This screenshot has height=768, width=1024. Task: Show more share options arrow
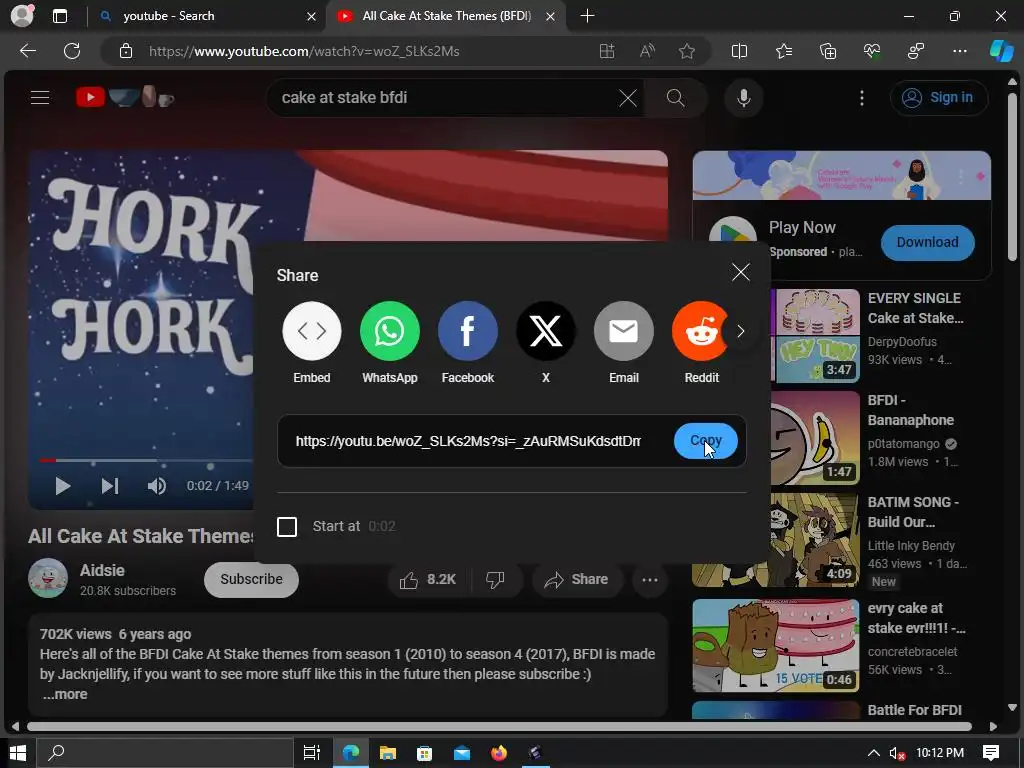point(741,331)
